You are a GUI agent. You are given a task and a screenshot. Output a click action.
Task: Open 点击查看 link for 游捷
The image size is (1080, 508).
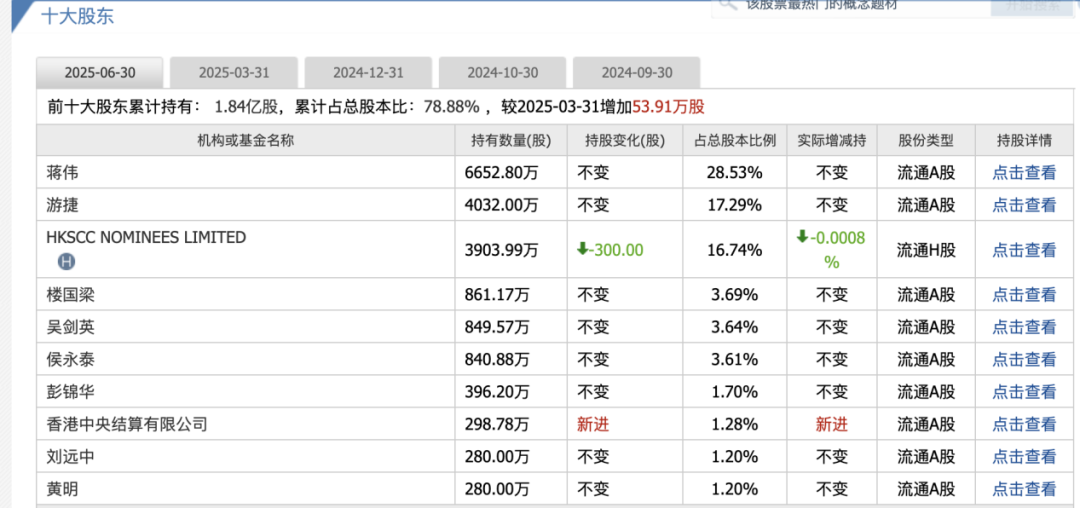point(1024,205)
